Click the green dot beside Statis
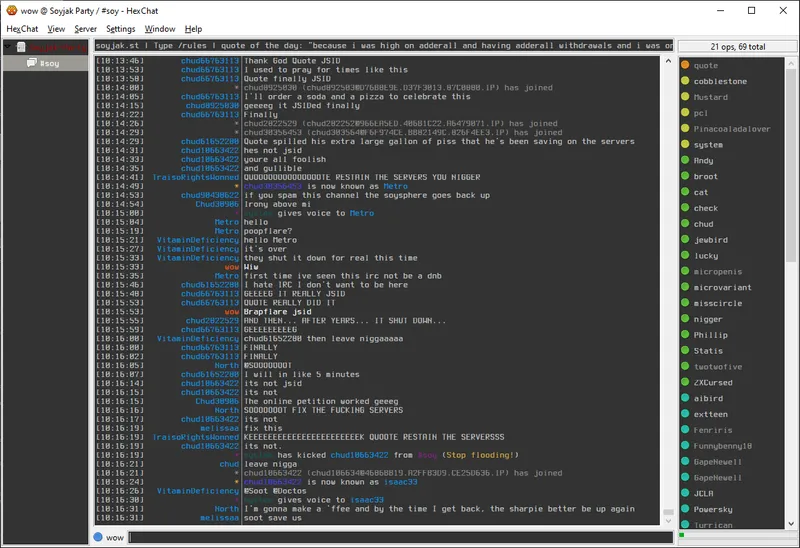The height and width of the screenshot is (548, 800). pyautogui.click(x=685, y=350)
